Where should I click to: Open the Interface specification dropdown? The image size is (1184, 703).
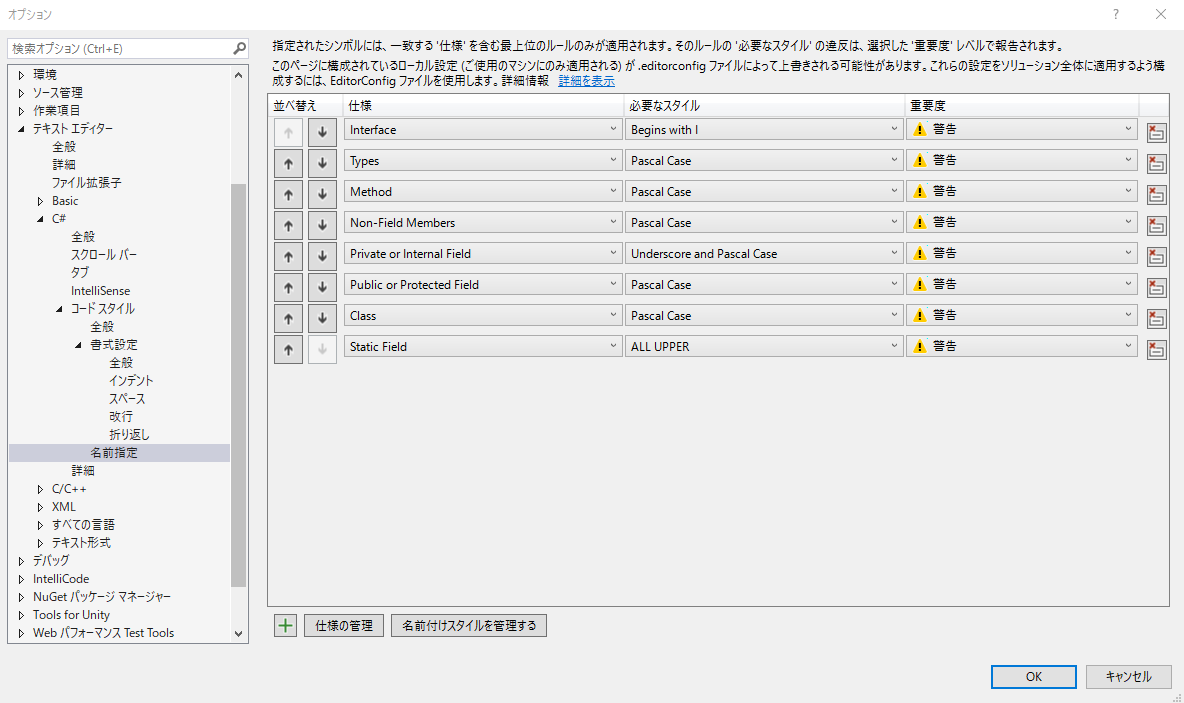click(x=483, y=129)
